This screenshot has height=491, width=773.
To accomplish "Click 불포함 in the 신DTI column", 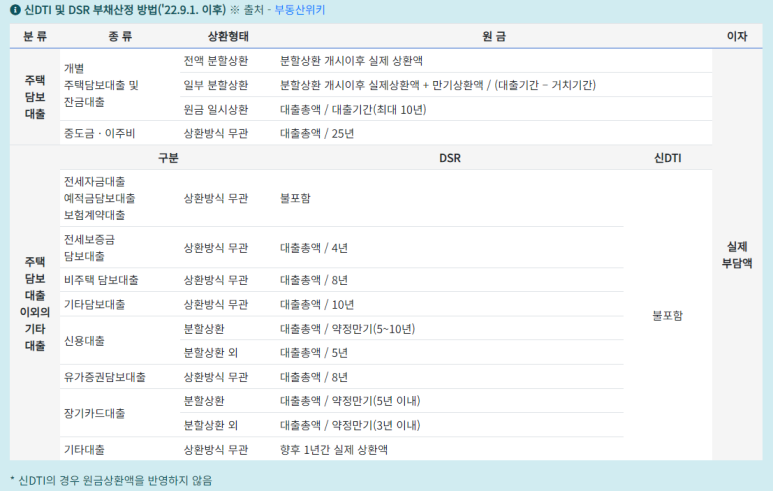I will click(x=668, y=316).
